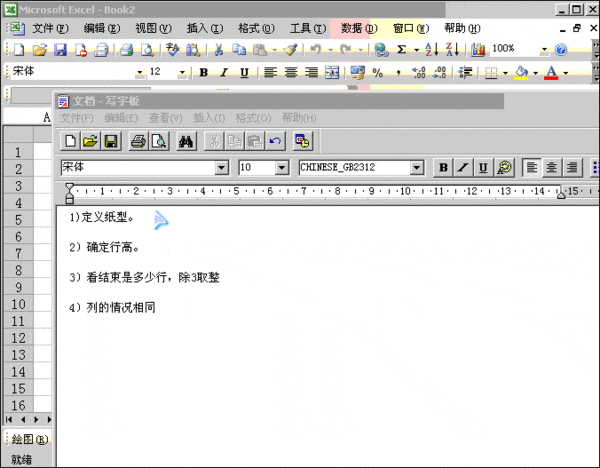Screen dimensions: 600x468
Task: Click WordPad's text color palette icon
Action: 505,167
